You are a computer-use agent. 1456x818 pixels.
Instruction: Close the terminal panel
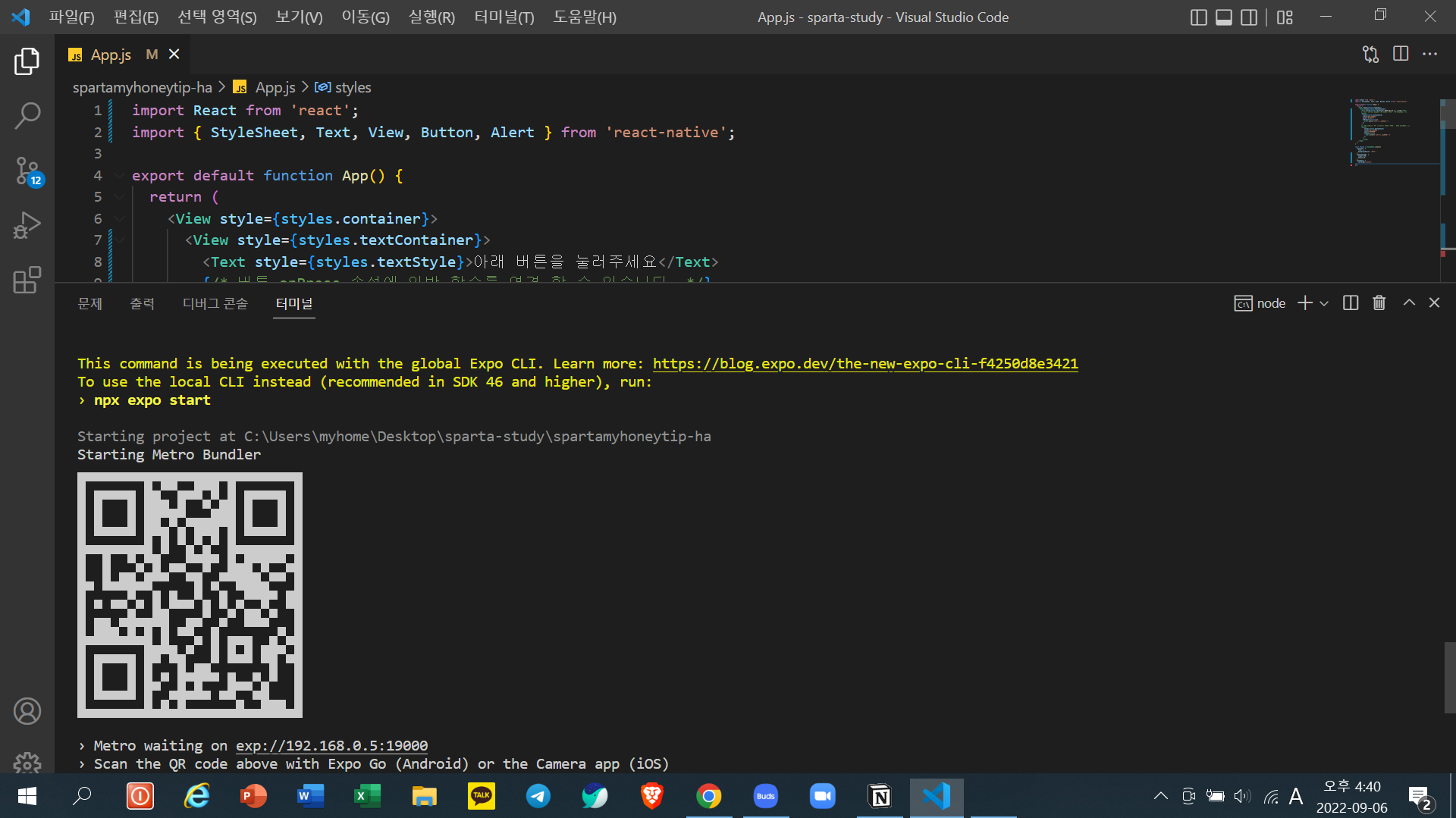1434,302
